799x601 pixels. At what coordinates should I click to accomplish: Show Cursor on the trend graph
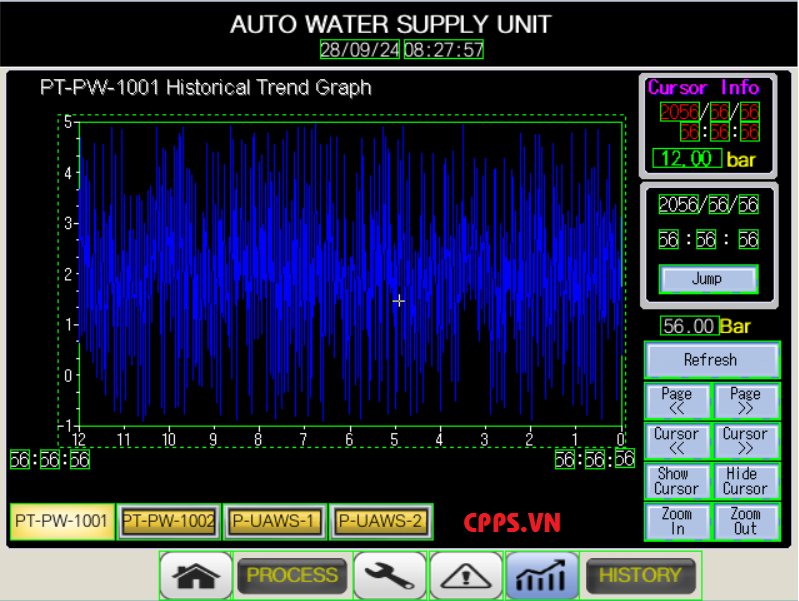click(x=677, y=481)
